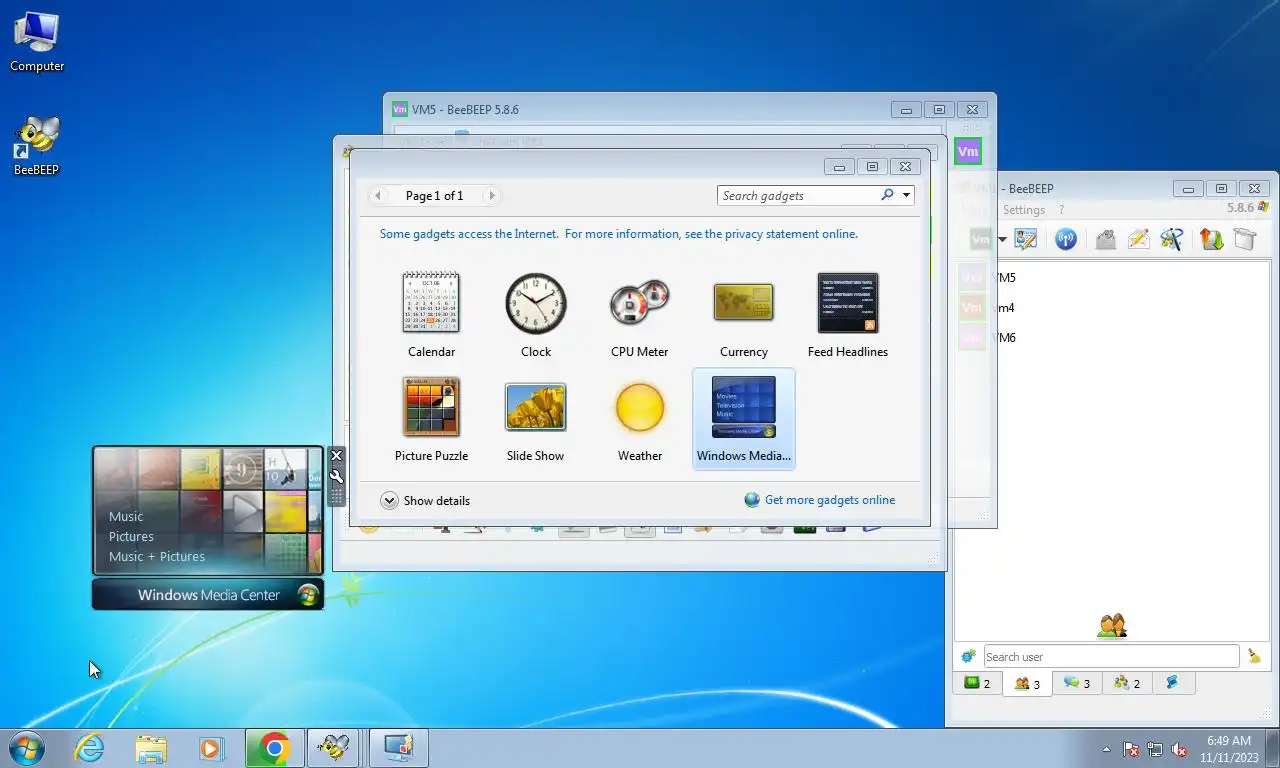Click the Vm avatar in VM5 window
This screenshot has width=1280, height=768.
[967, 152]
